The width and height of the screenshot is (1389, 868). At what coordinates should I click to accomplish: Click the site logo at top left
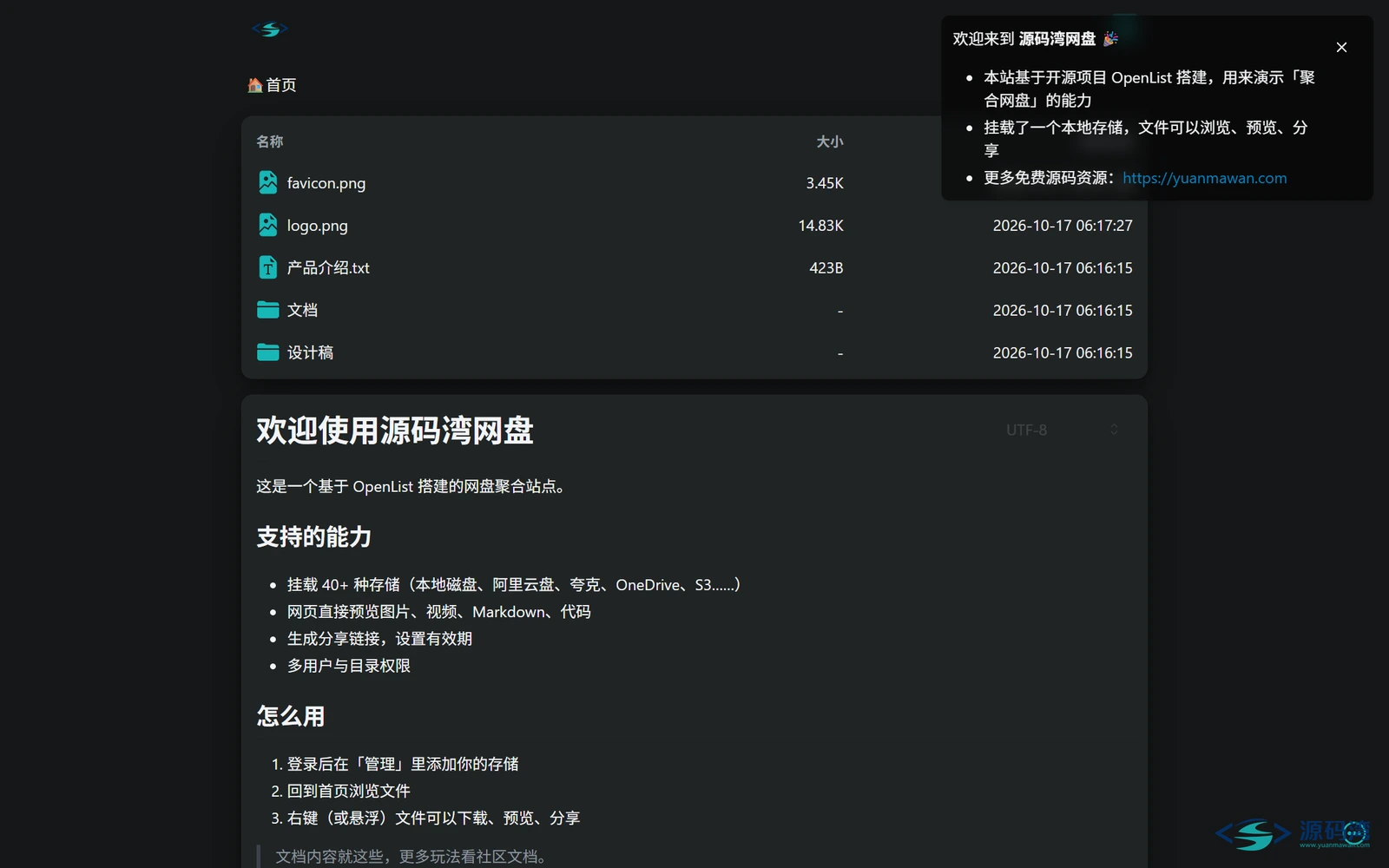[x=270, y=30]
